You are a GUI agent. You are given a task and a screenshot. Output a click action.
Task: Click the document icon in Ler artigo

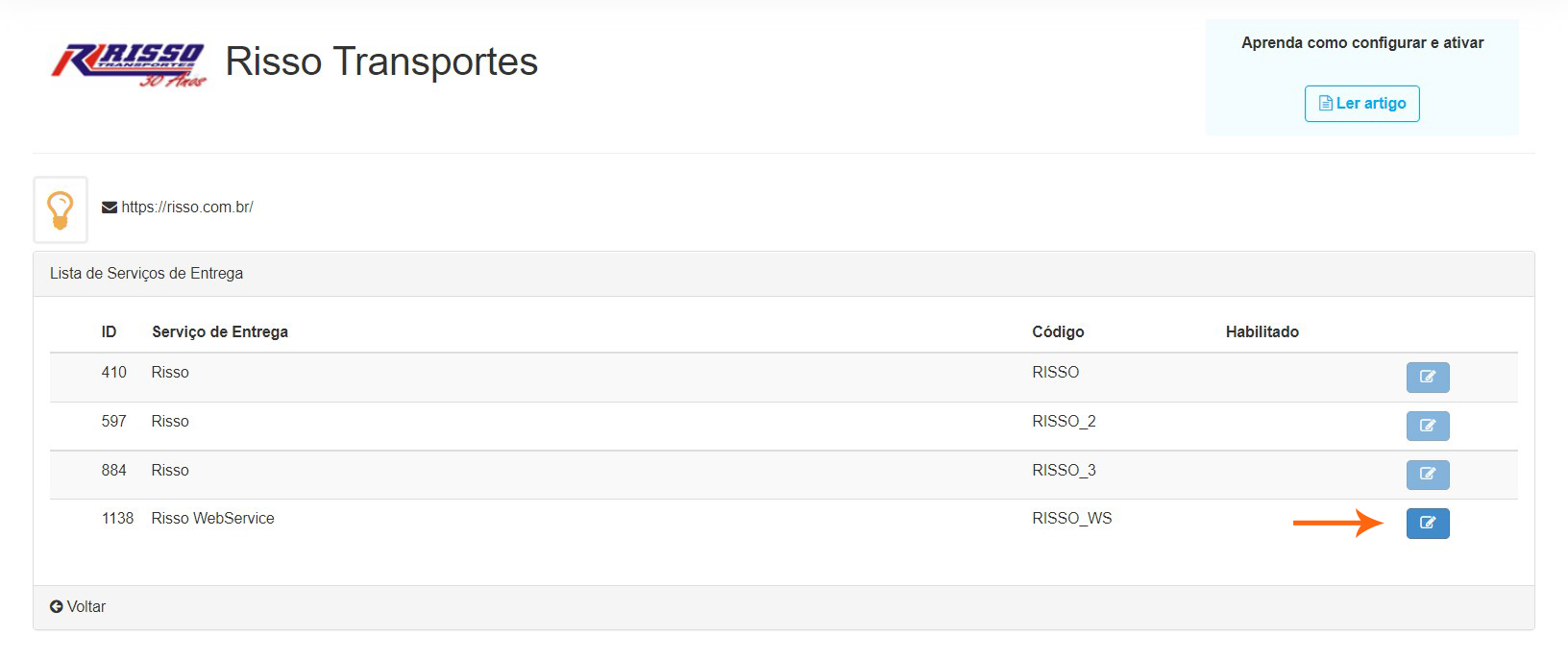[1326, 104]
